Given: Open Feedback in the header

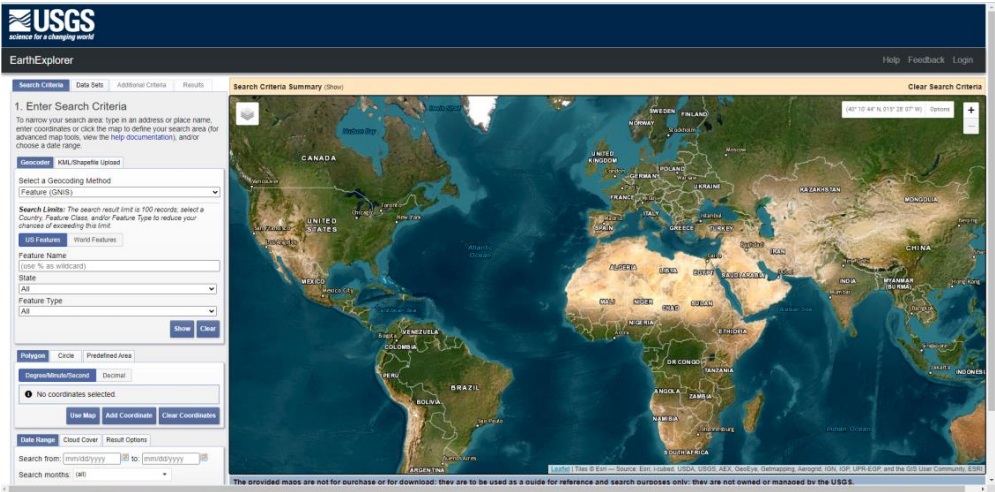Looking at the screenshot, I should coord(926,60).
